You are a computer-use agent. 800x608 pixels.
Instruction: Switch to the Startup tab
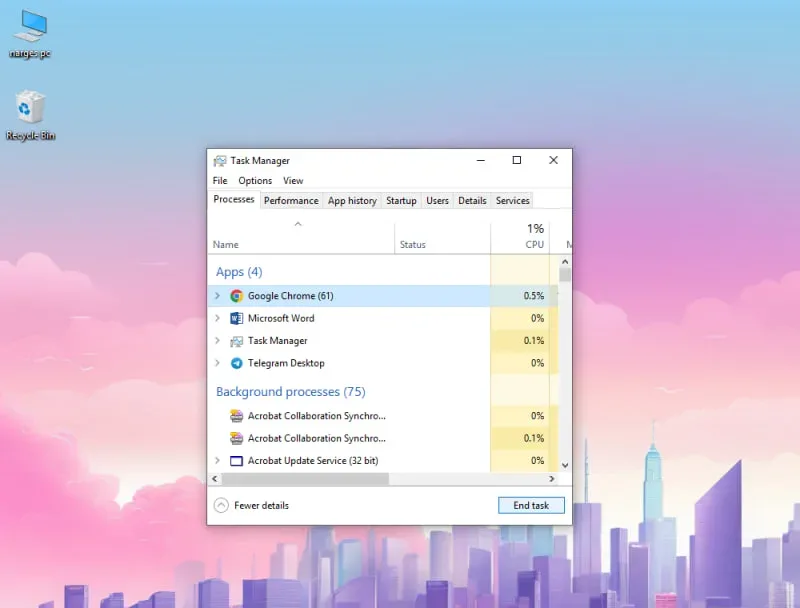(x=401, y=200)
